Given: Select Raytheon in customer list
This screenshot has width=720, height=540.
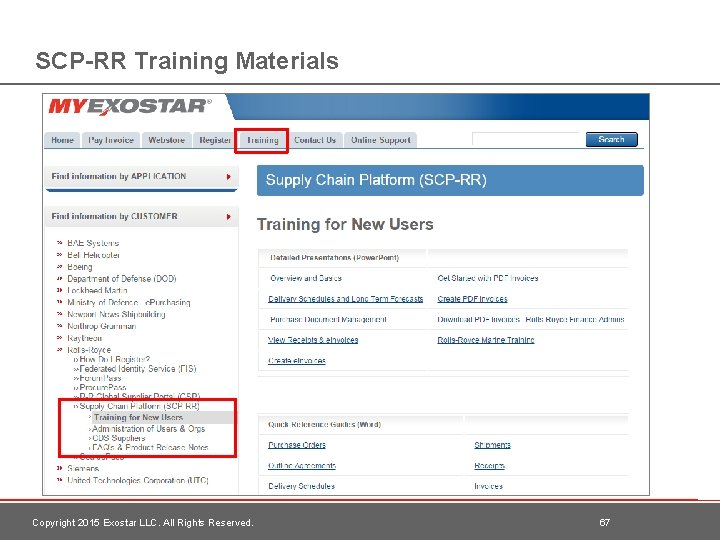Looking at the screenshot, I should point(84,338).
